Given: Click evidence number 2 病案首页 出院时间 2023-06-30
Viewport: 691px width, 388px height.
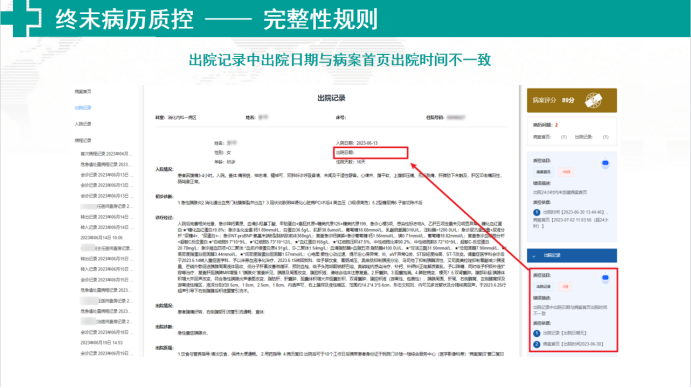Looking at the screenshot, I should click(x=568, y=344).
